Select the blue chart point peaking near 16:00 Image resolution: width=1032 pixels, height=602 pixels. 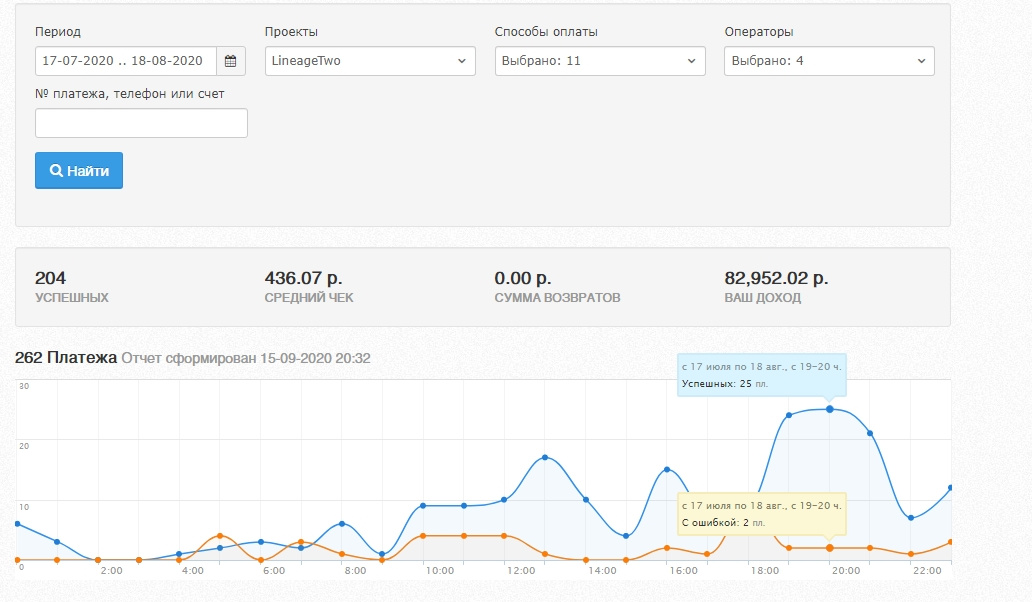(667, 469)
